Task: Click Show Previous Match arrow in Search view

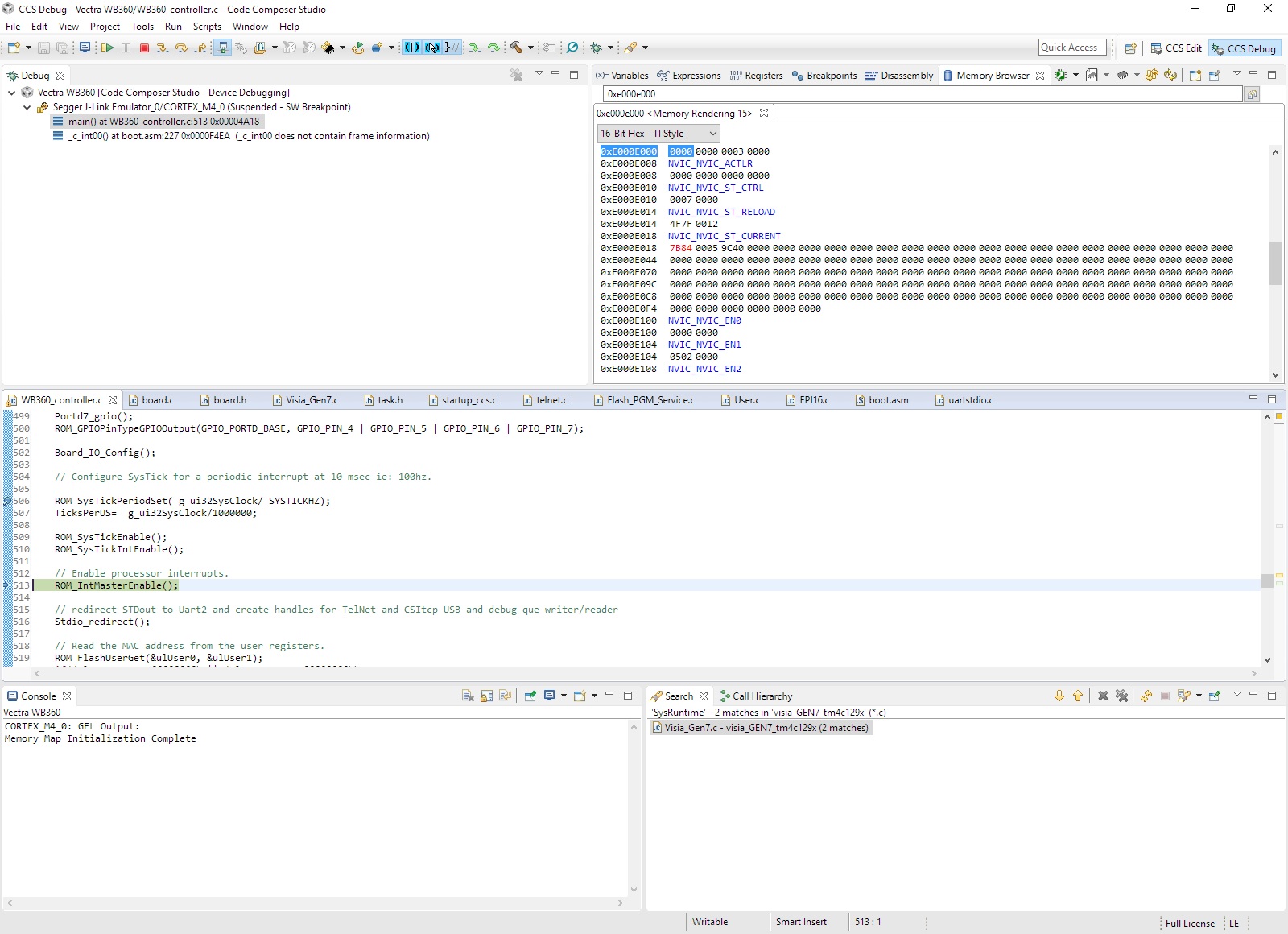Action: (1078, 696)
